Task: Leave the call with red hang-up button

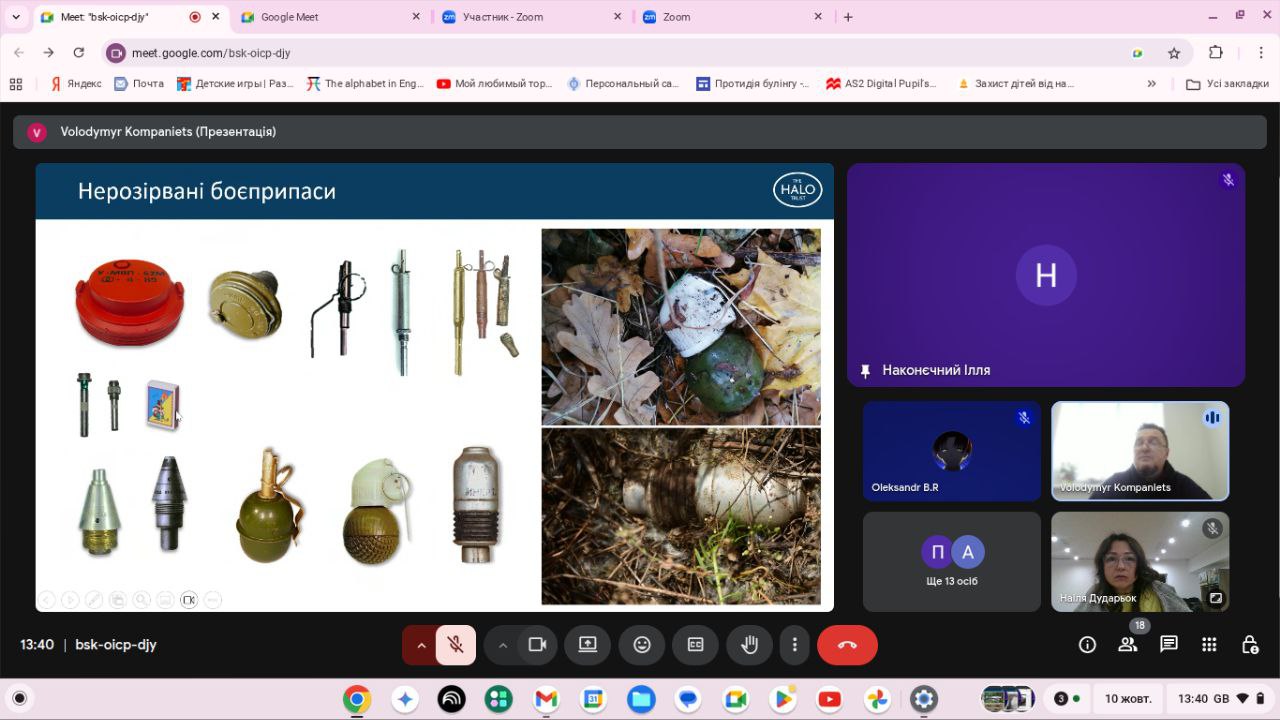Action: pos(847,645)
